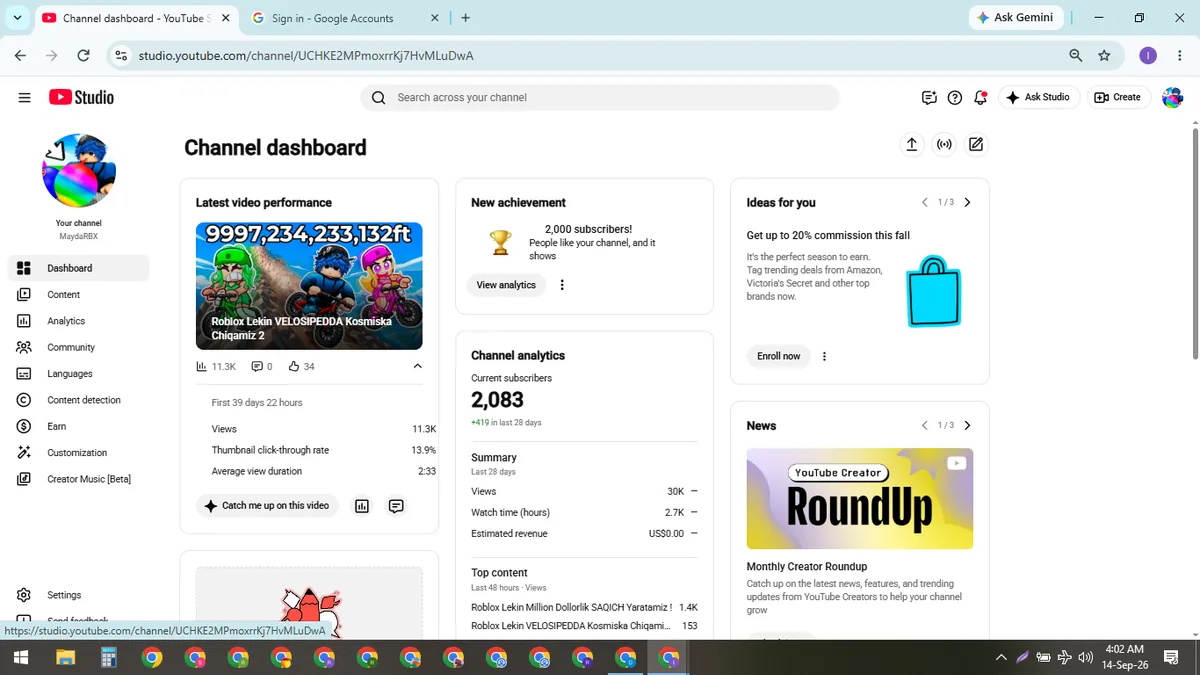Image resolution: width=1200 pixels, height=675 pixels.
Task: Go to next item in News card
Action: [967, 425]
